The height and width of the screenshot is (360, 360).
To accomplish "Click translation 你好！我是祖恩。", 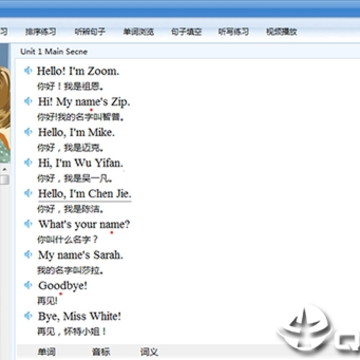I will (70, 86).
